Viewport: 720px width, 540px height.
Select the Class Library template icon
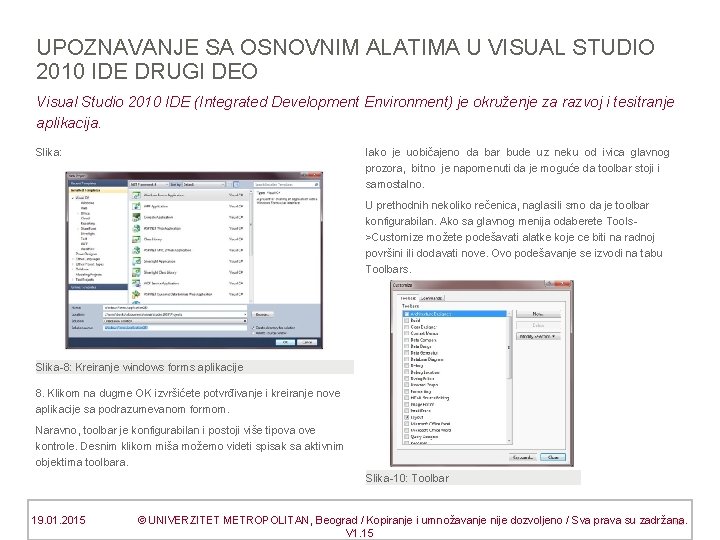point(136,239)
